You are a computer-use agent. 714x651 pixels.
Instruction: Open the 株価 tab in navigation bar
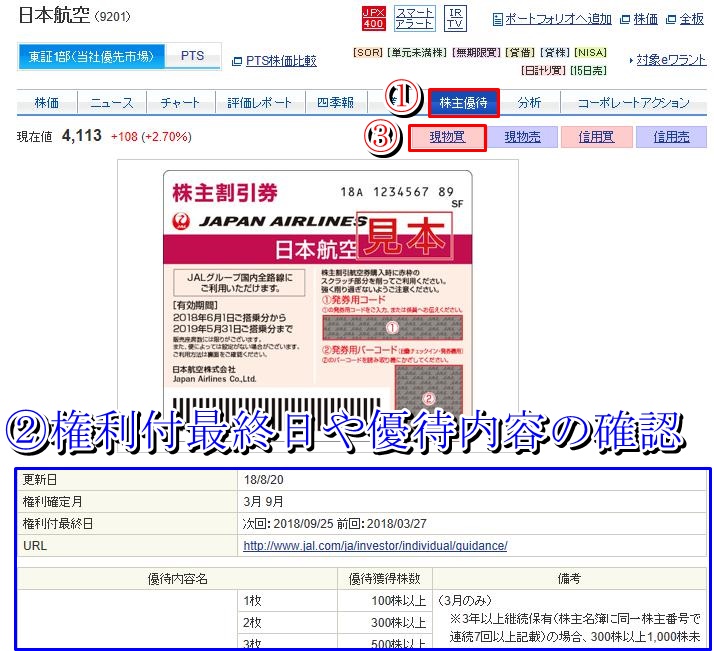pyautogui.click(x=46, y=102)
